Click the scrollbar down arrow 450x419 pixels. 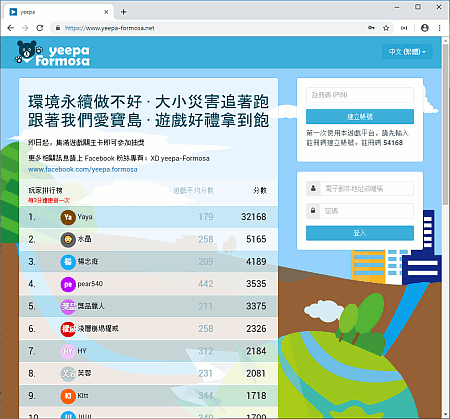coord(445,415)
